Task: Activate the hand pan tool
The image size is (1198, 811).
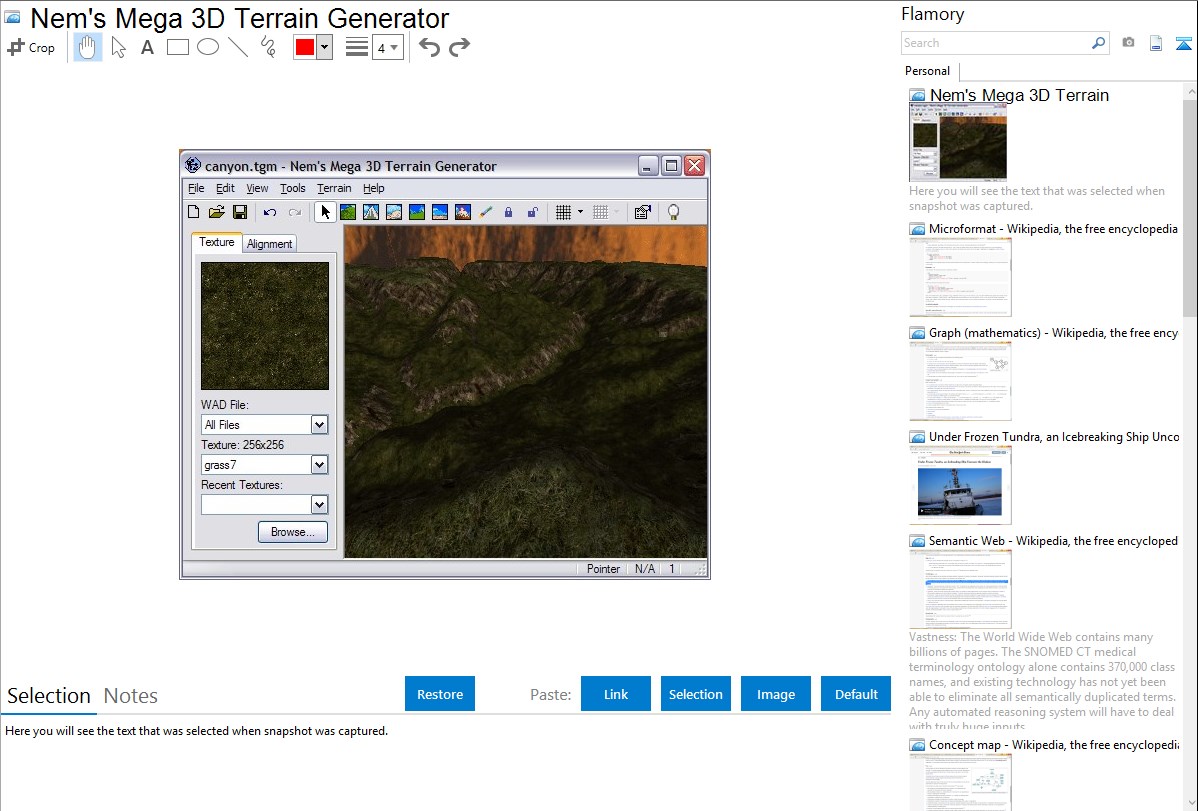Action: pos(88,47)
